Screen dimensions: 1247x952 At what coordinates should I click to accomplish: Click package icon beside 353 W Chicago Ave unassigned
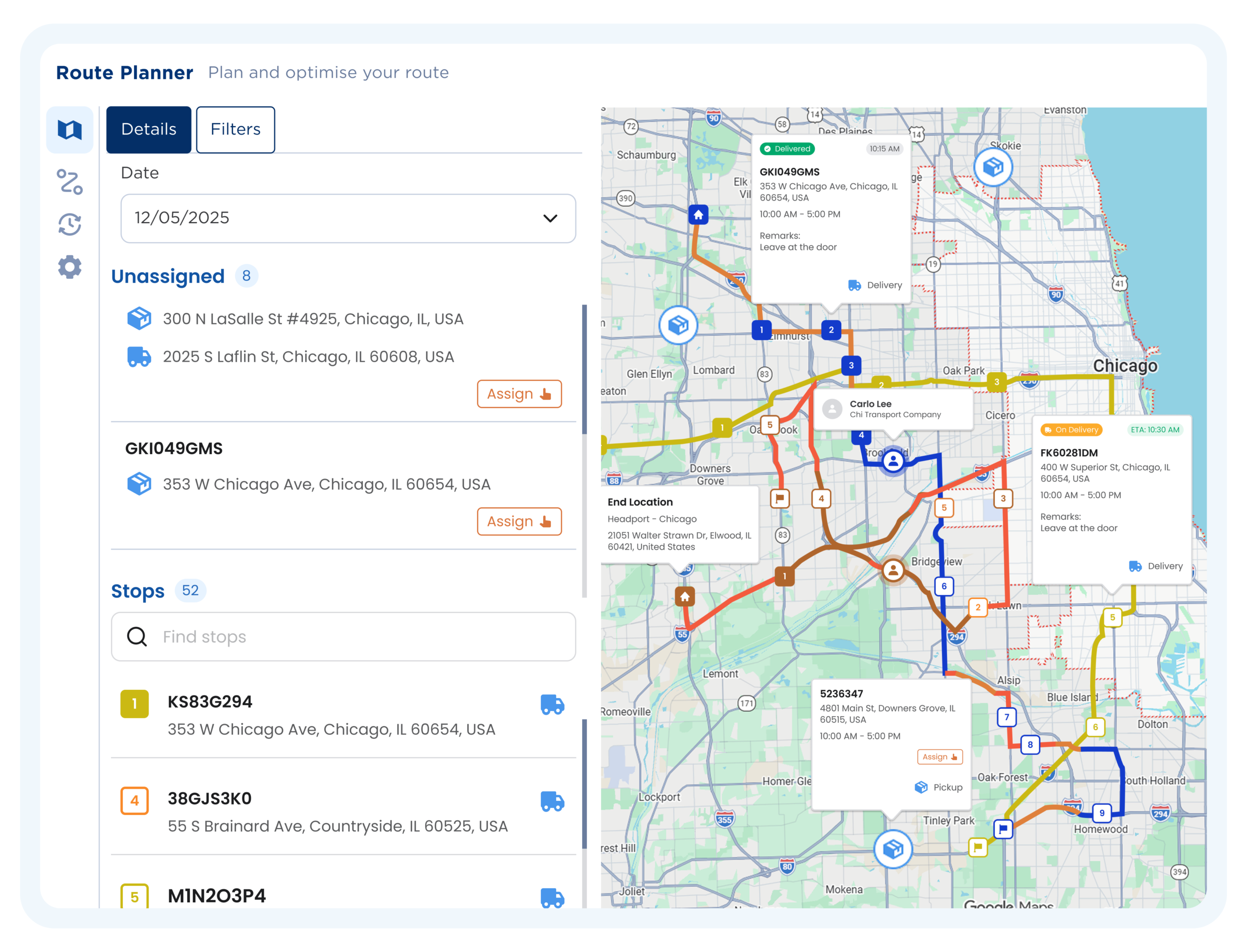[x=139, y=484]
